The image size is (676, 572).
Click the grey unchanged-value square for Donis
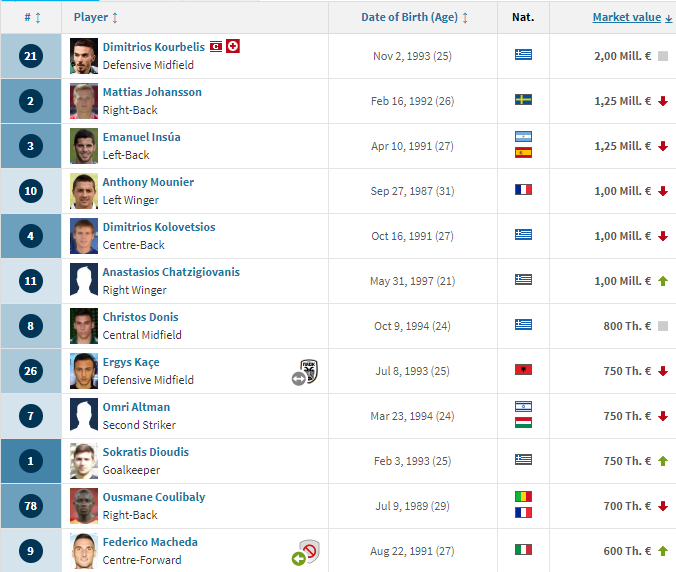coord(663,326)
